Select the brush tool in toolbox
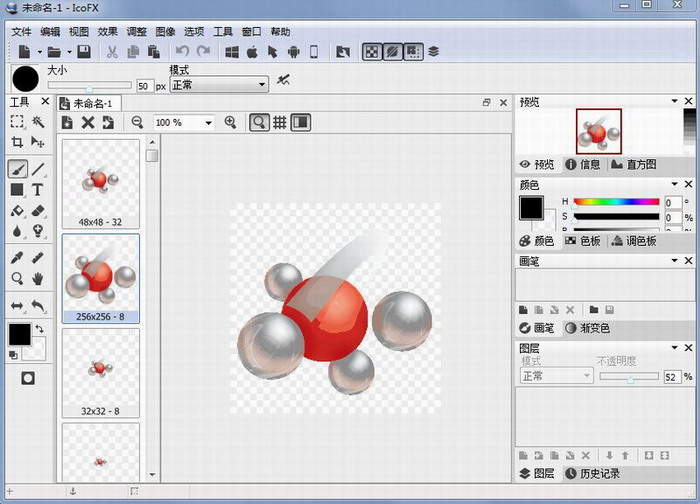The image size is (700, 504). (x=17, y=169)
